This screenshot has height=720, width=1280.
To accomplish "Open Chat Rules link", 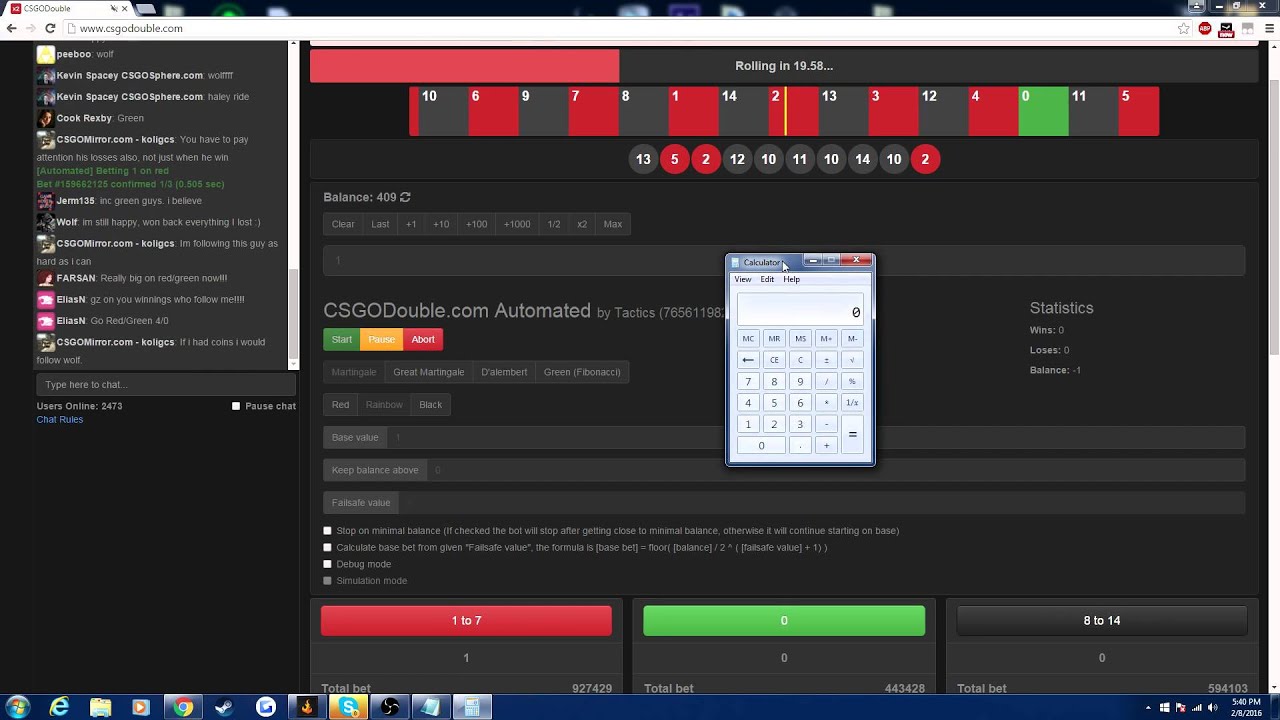I will point(60,420).
